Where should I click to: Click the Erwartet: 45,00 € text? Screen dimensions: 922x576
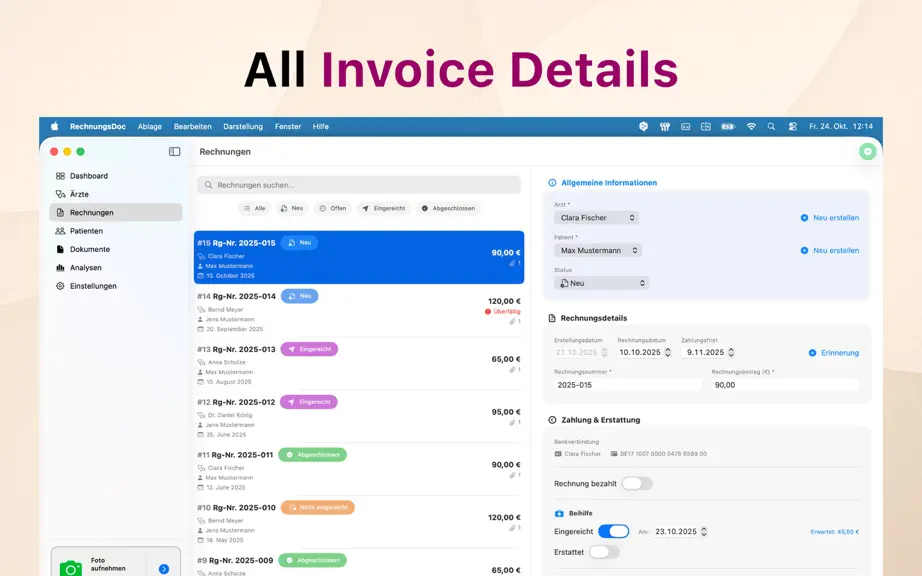[834, 532]
